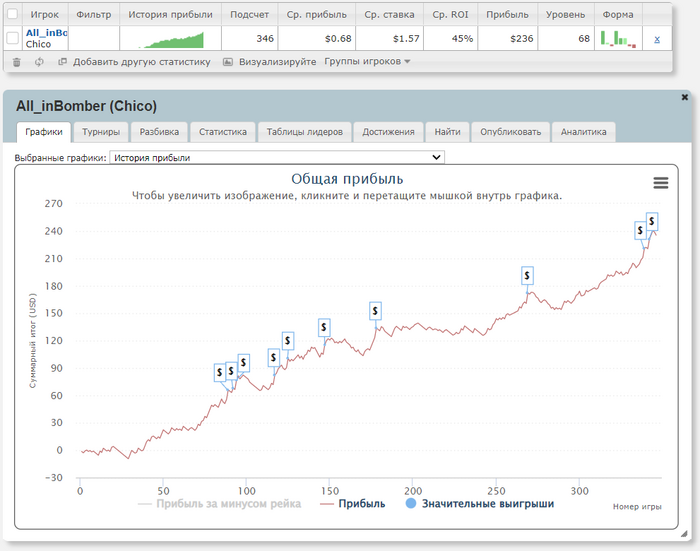Click the 68 level cell

(x=566, y=38)
